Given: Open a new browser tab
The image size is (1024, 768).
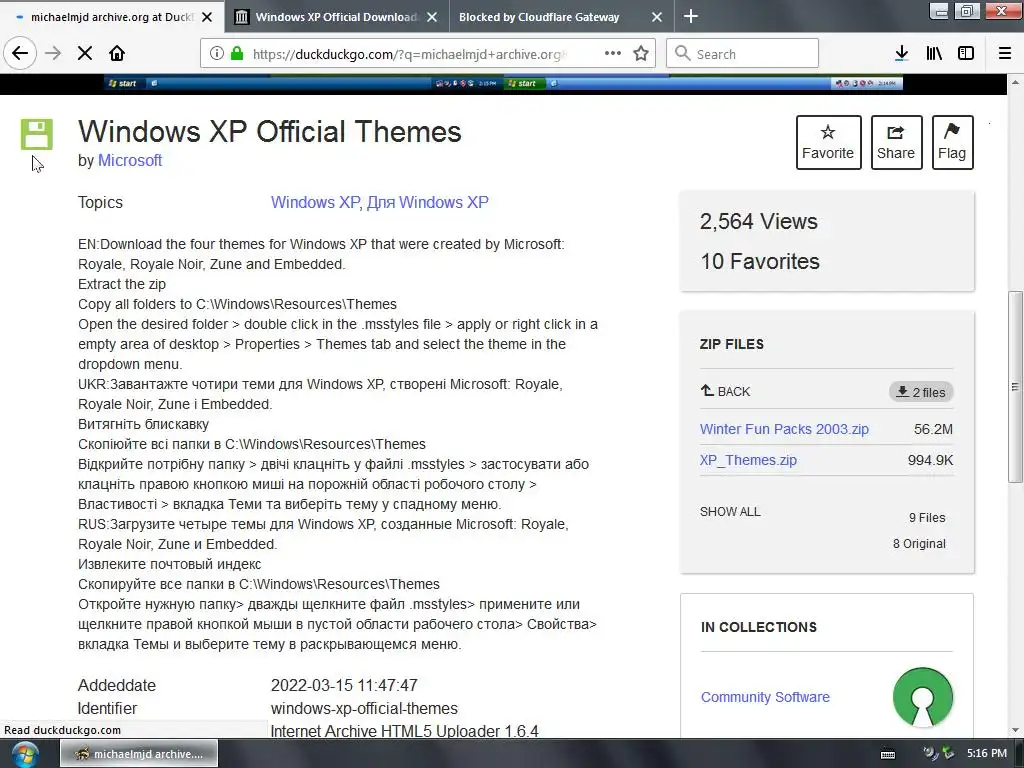Looking at the screenshot, I should point(691,16).
